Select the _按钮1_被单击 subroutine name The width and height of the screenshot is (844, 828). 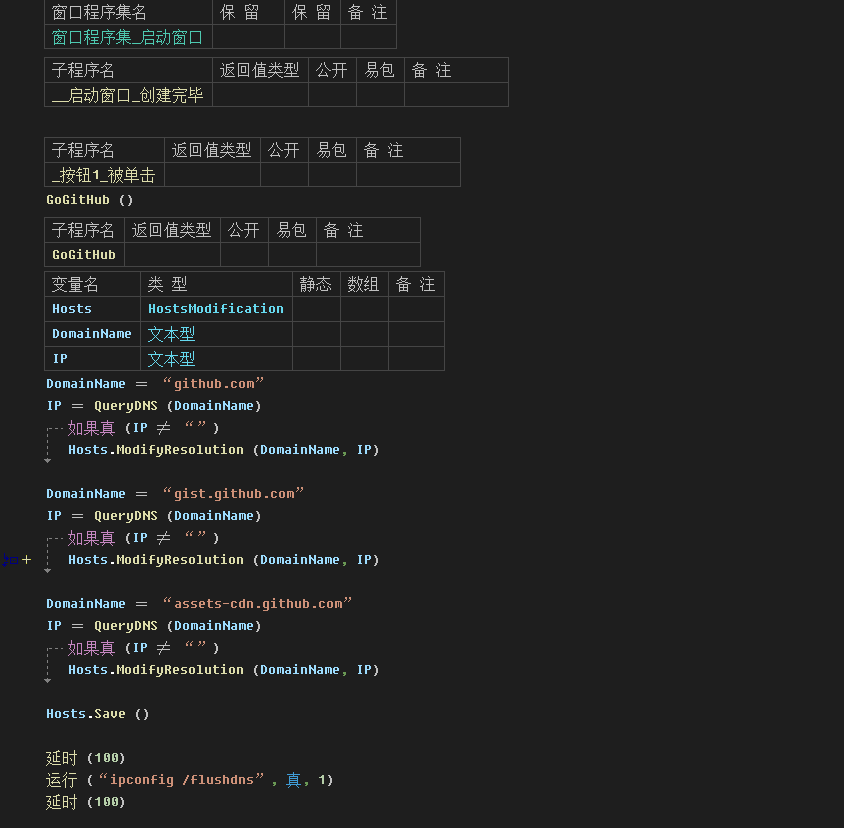tap(104, 175)
